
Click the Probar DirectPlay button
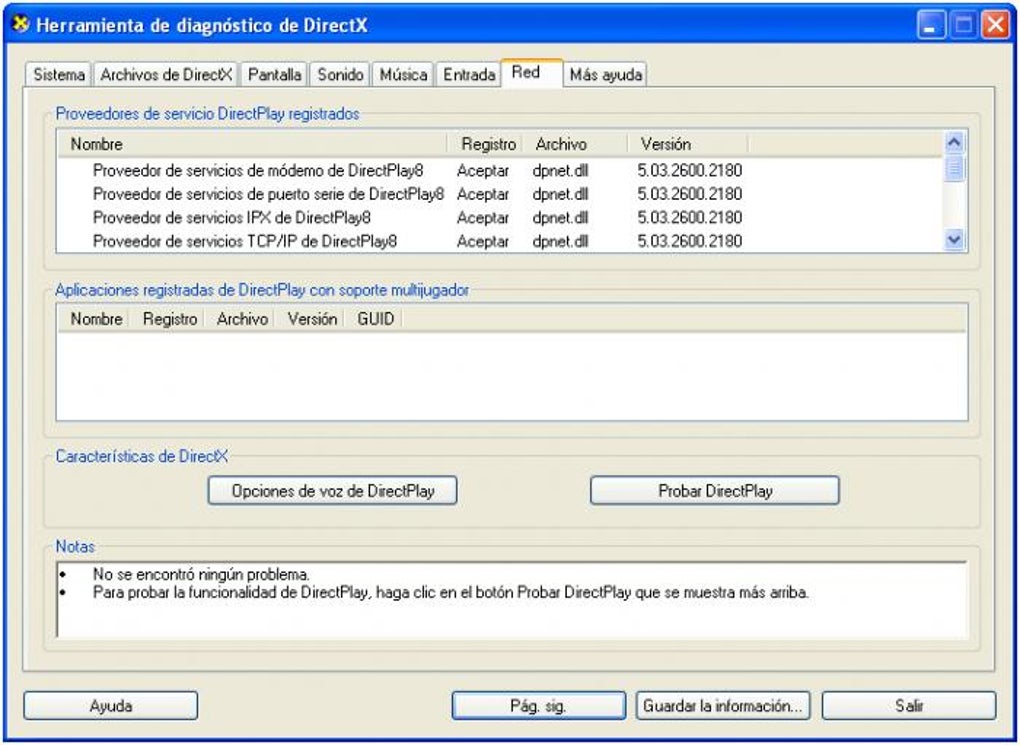click(715, 491)
